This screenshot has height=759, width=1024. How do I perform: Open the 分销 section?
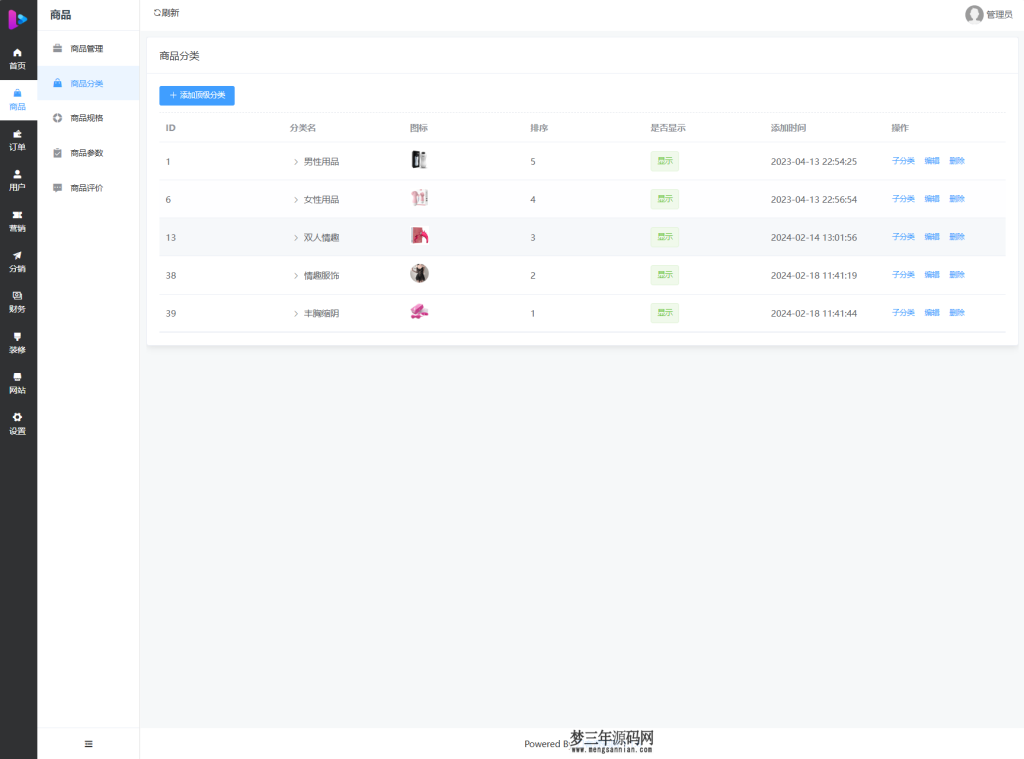pyautogui.click(x=18, y=262)
